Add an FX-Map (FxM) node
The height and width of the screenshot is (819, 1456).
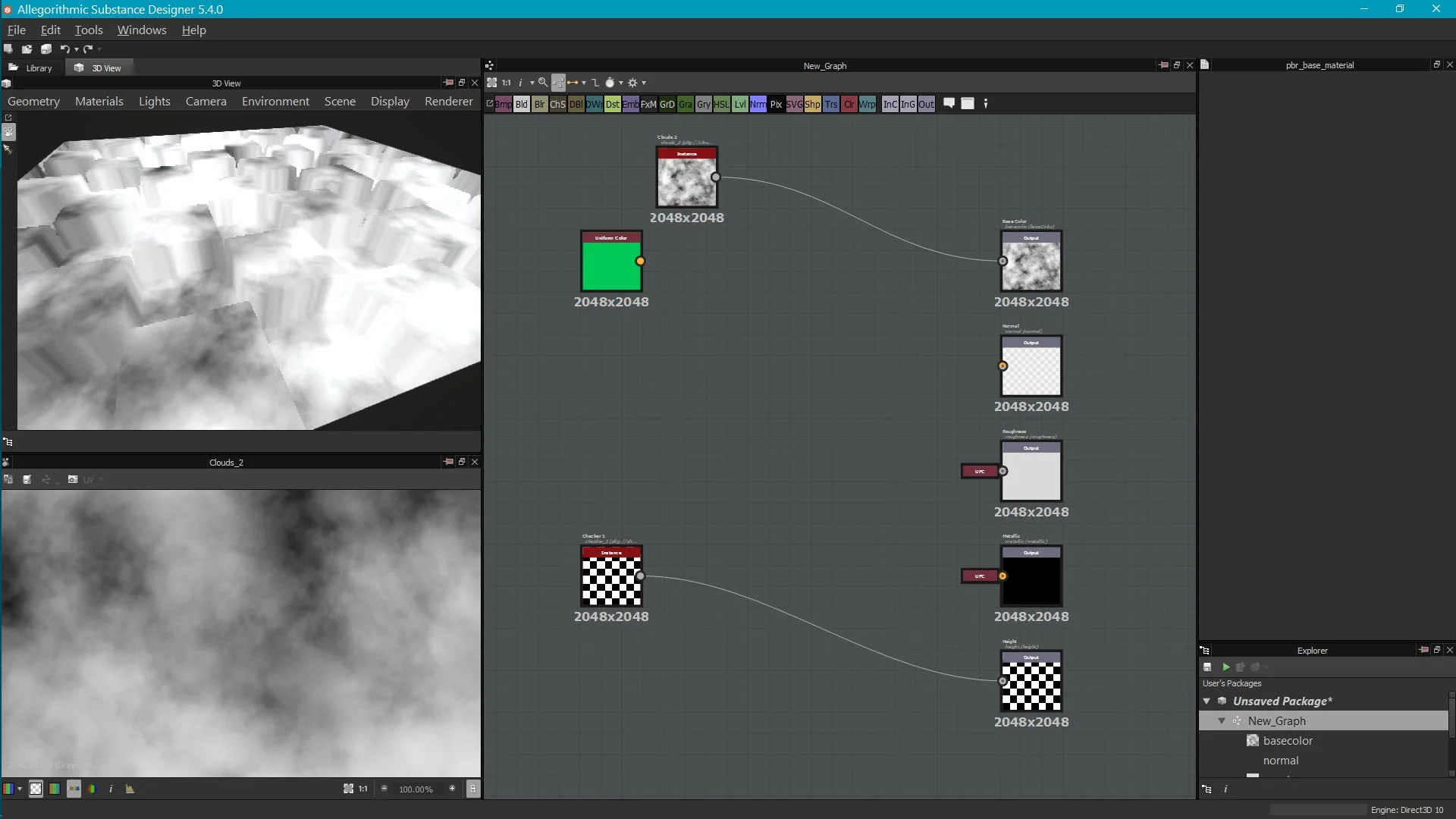tap(649, 105)
